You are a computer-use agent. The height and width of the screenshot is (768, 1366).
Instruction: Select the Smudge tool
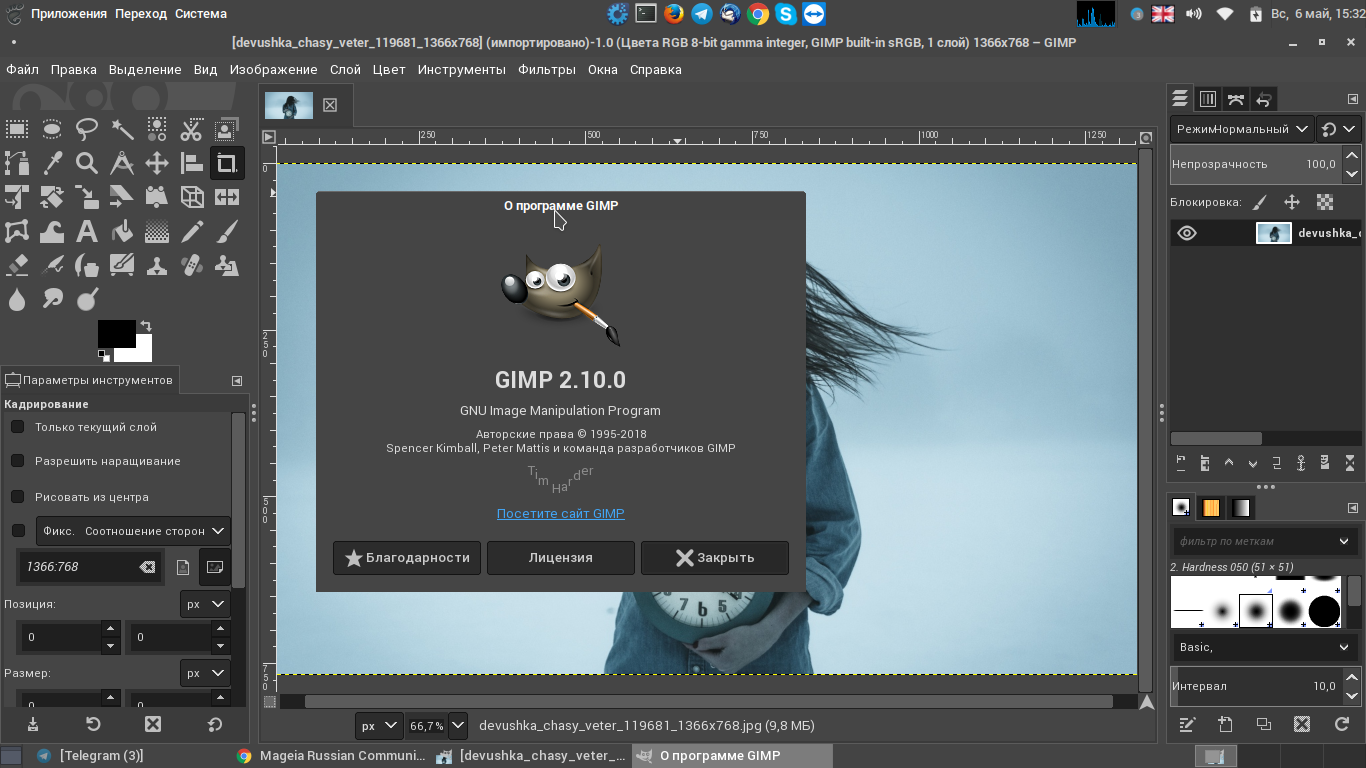pos(52,299)
